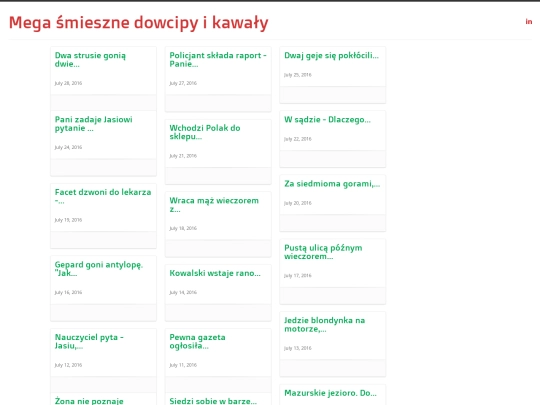Image resolution: width=540 pixels, height=405 pixels.
Task: Click the date 'July 18, 2016'
Action: 183,228
